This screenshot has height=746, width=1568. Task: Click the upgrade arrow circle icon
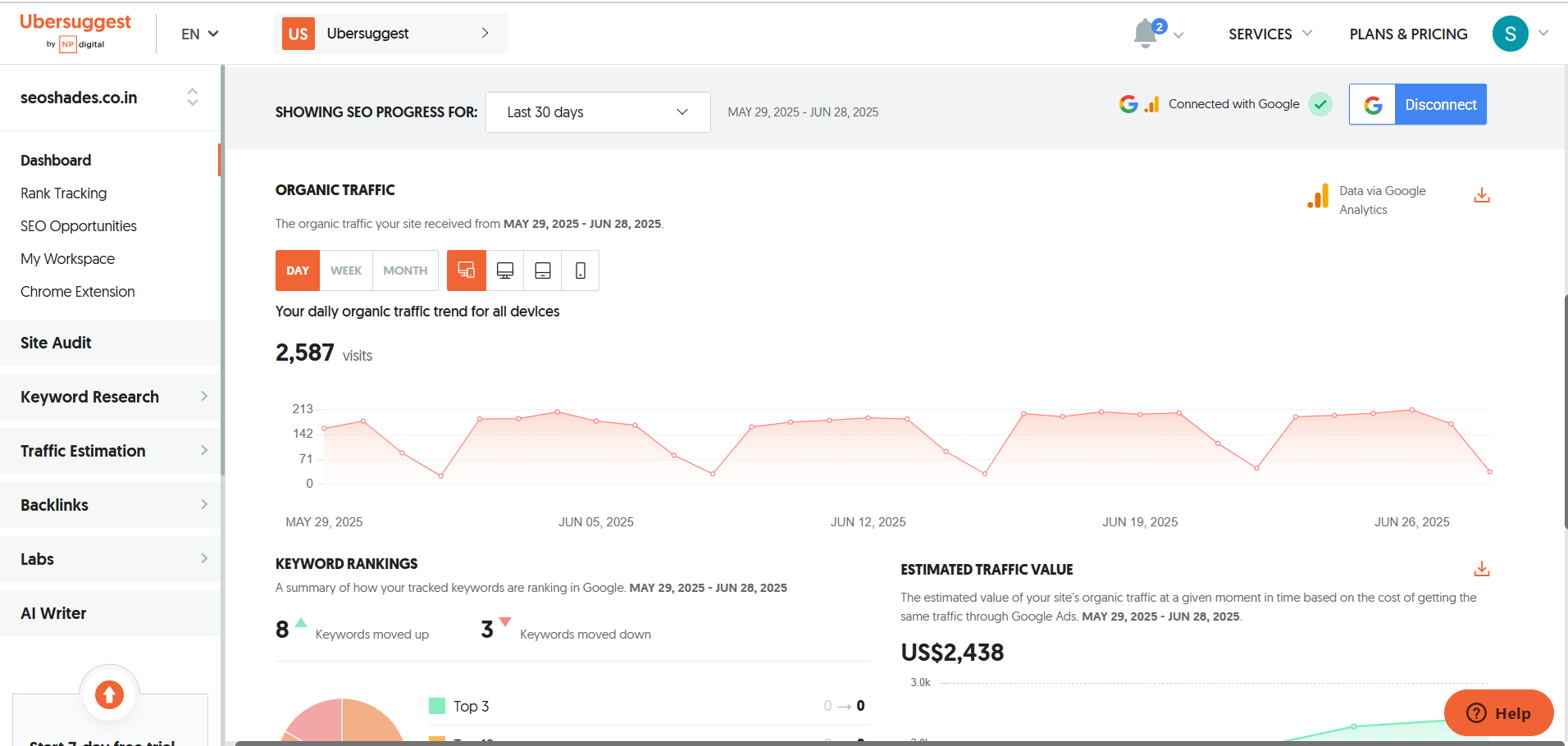pos(109,694)
